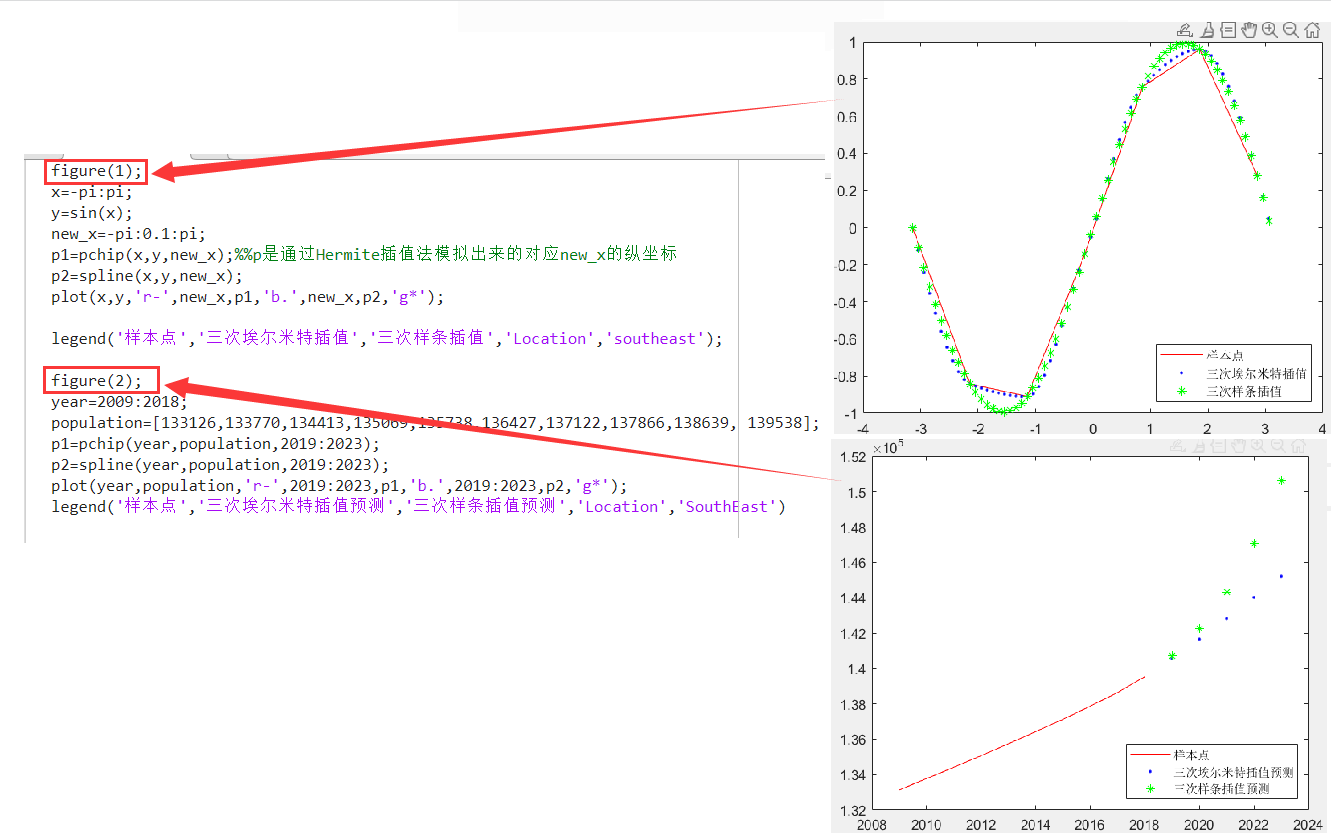Click the plot(year,population,'r-'...) line

[339, 485]
